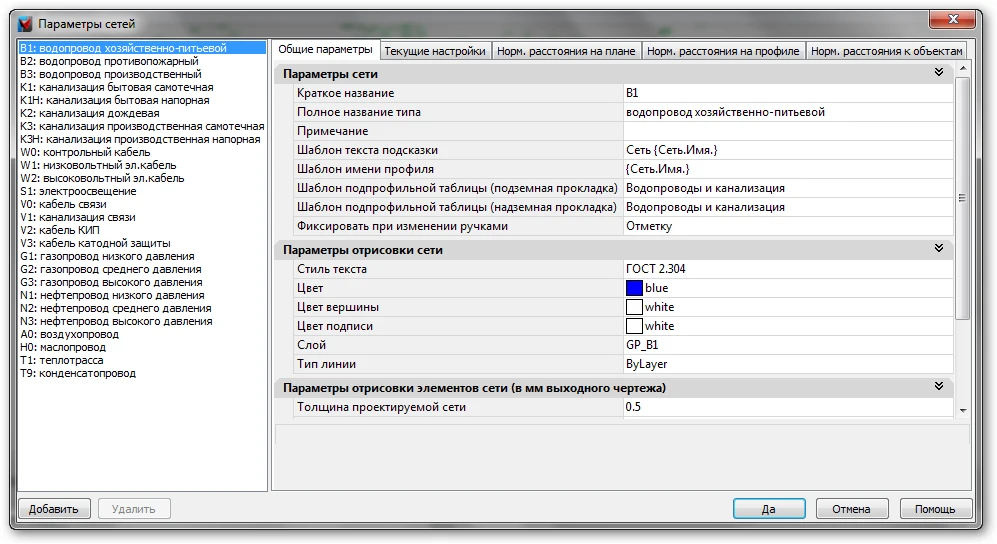This screenshot has width=997, height=544.
Task: Collapse the Параметры сети section
Action: (x=938, y=73)
